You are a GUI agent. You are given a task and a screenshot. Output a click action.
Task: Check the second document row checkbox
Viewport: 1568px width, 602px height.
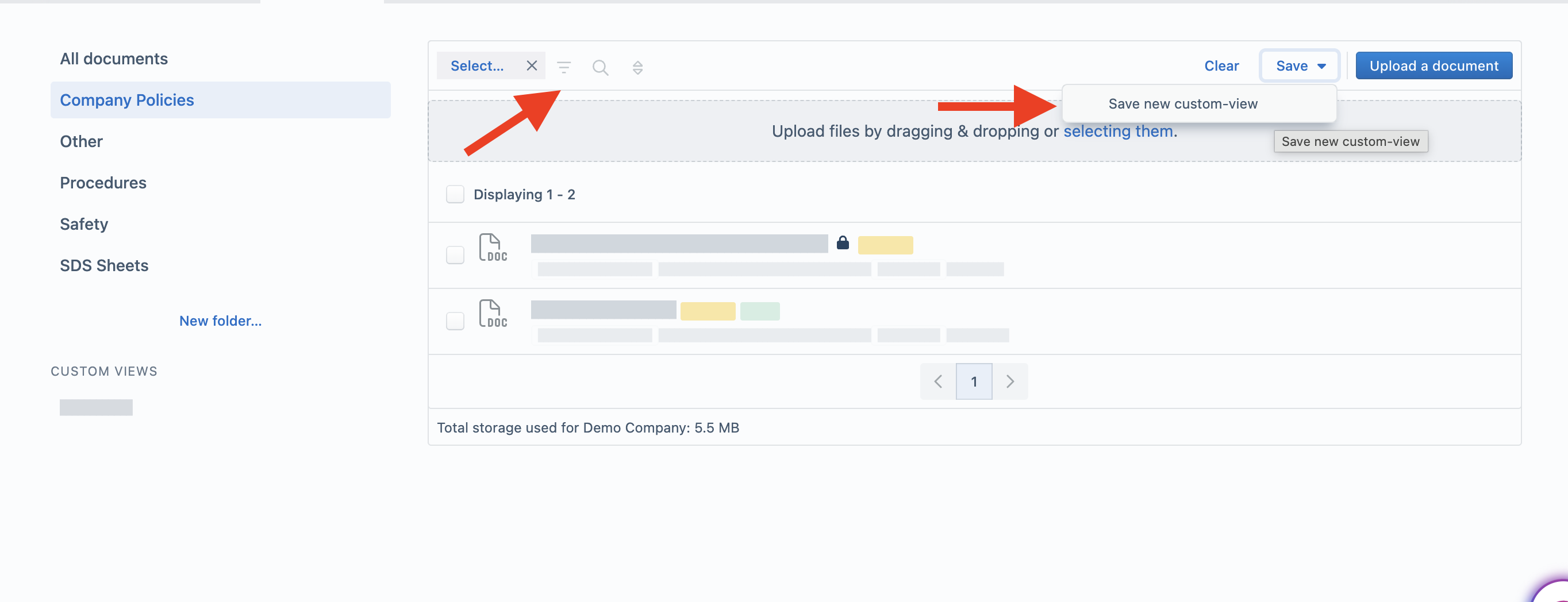coord(455,321)
